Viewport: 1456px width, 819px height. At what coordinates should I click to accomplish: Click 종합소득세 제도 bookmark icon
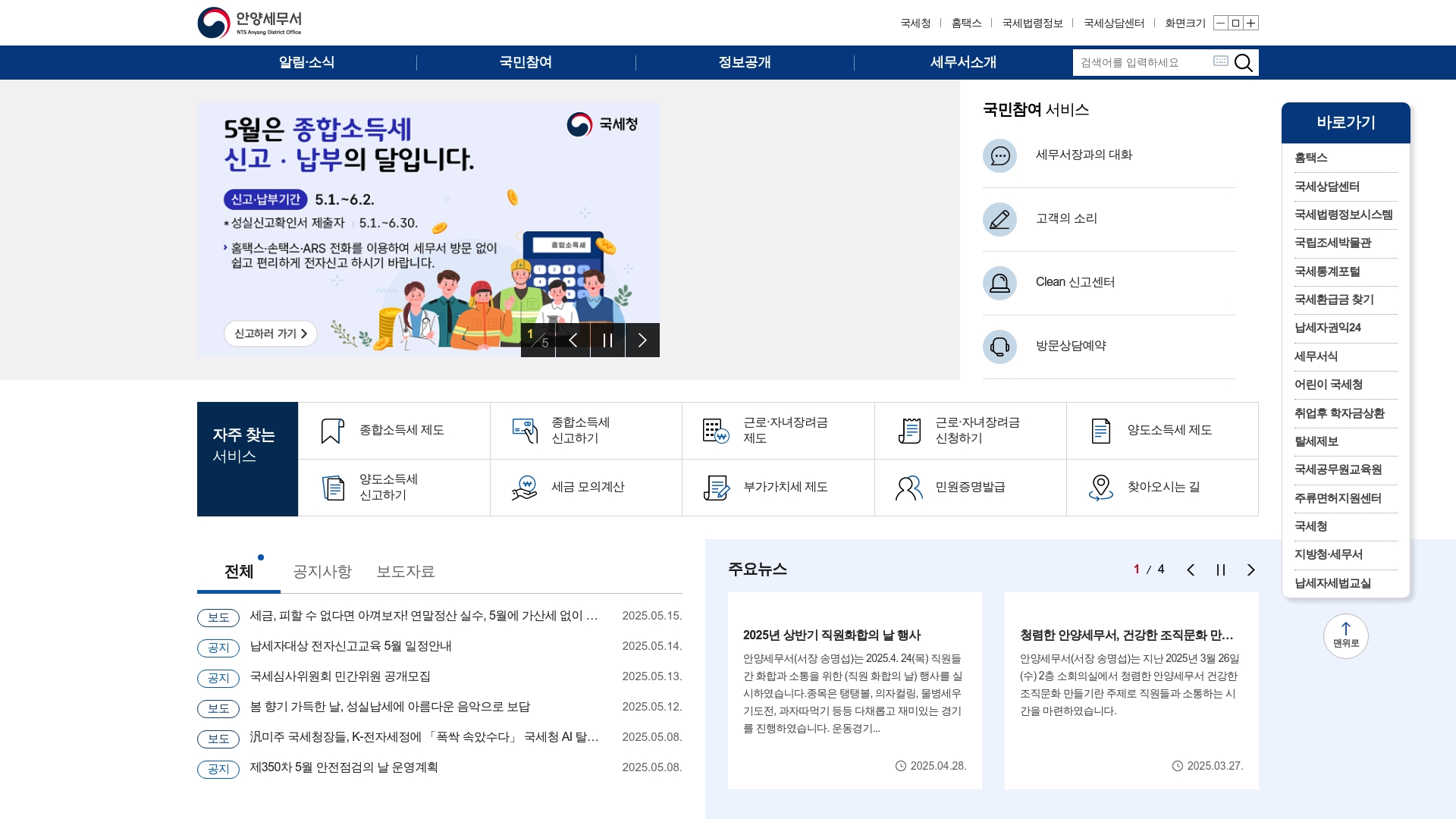pyautogui.click(x=332, y=431)
